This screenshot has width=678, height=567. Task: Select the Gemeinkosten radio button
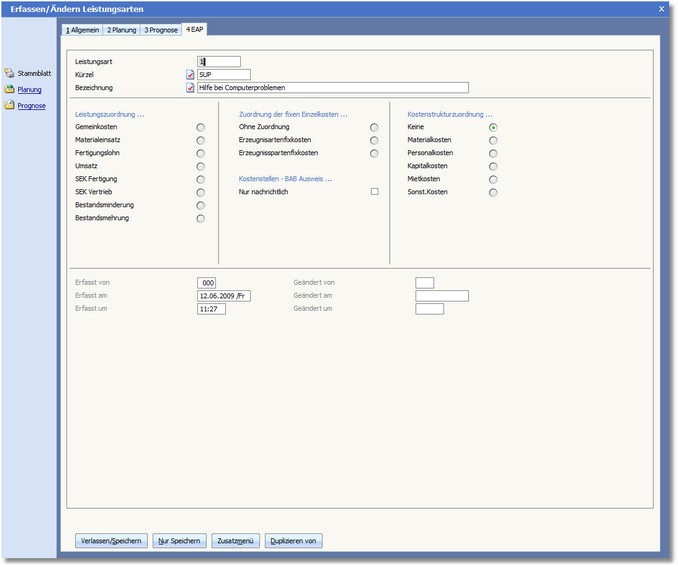pos(201,127)
